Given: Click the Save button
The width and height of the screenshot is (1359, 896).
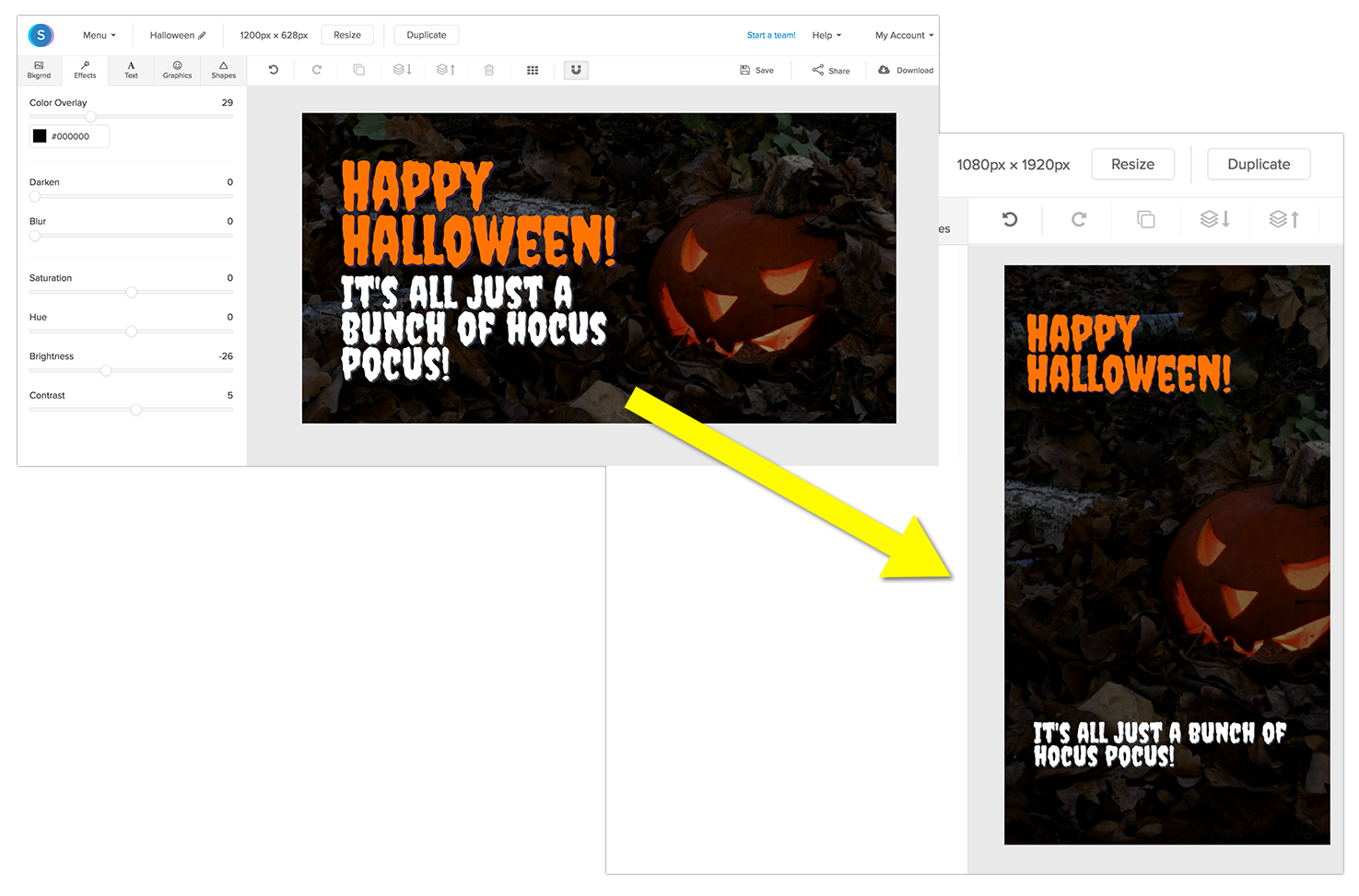Looking at the screenshot, I should (756, 70).
